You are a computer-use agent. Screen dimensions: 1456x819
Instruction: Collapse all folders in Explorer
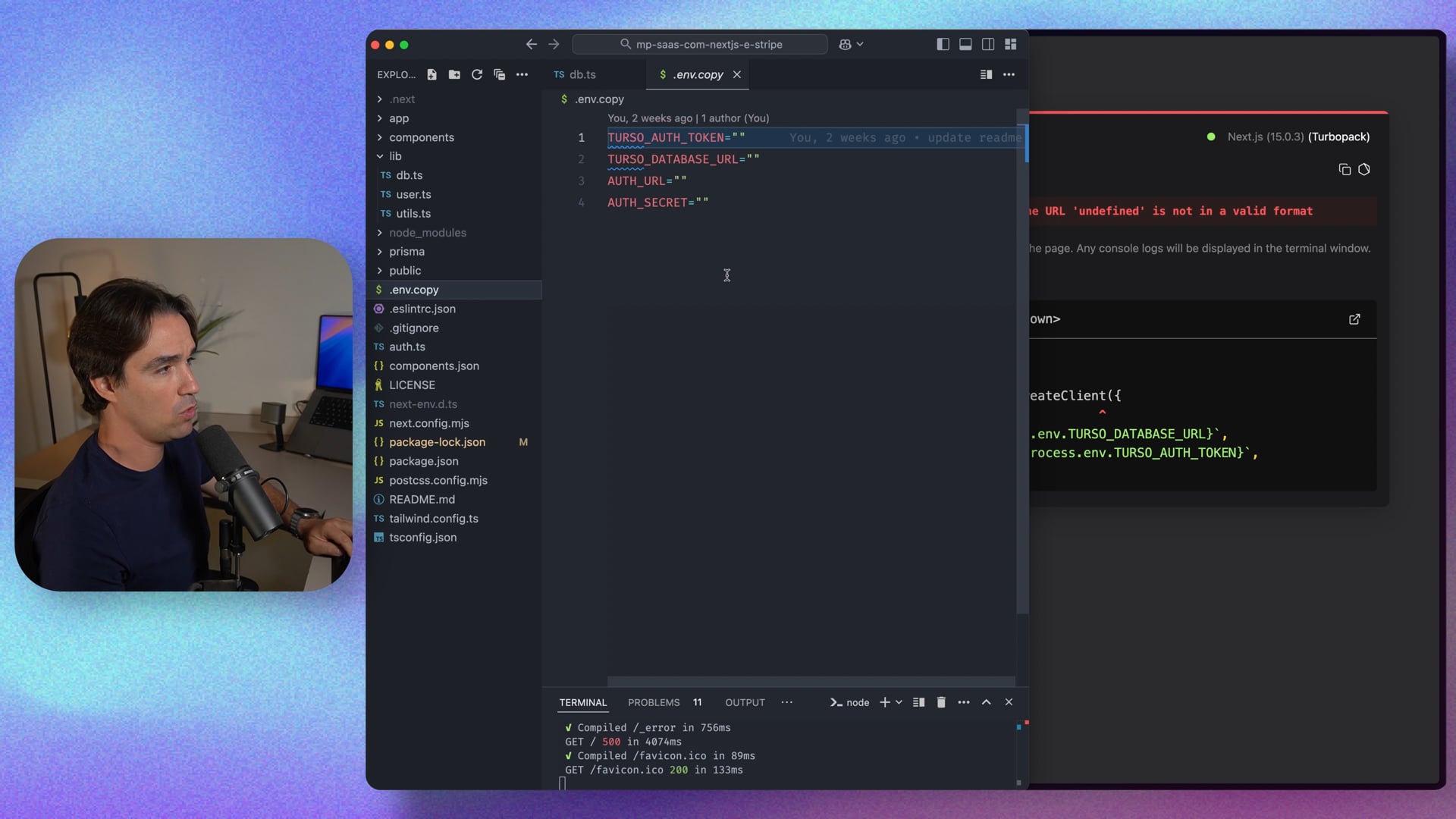[x=499, y=74]
